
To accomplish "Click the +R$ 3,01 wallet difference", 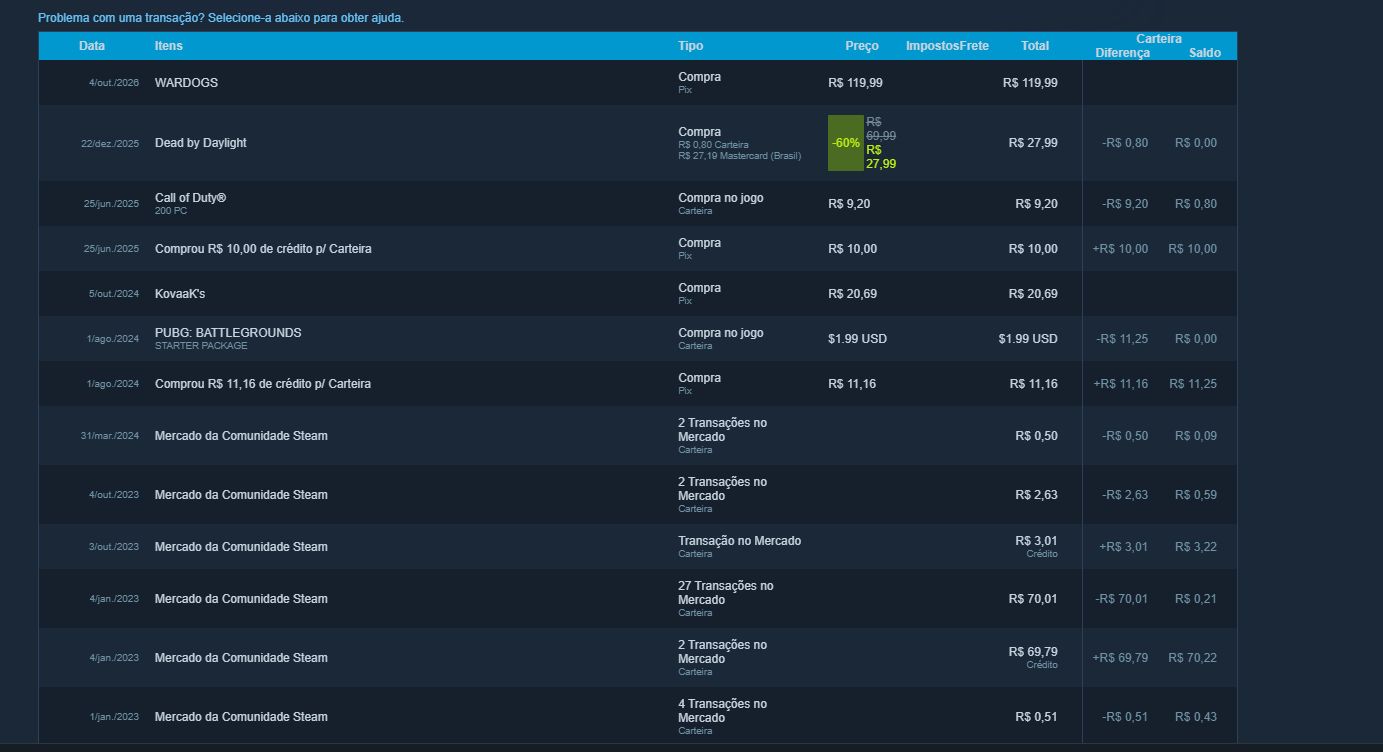I will pyautogui.click(x=1124, y=547).
